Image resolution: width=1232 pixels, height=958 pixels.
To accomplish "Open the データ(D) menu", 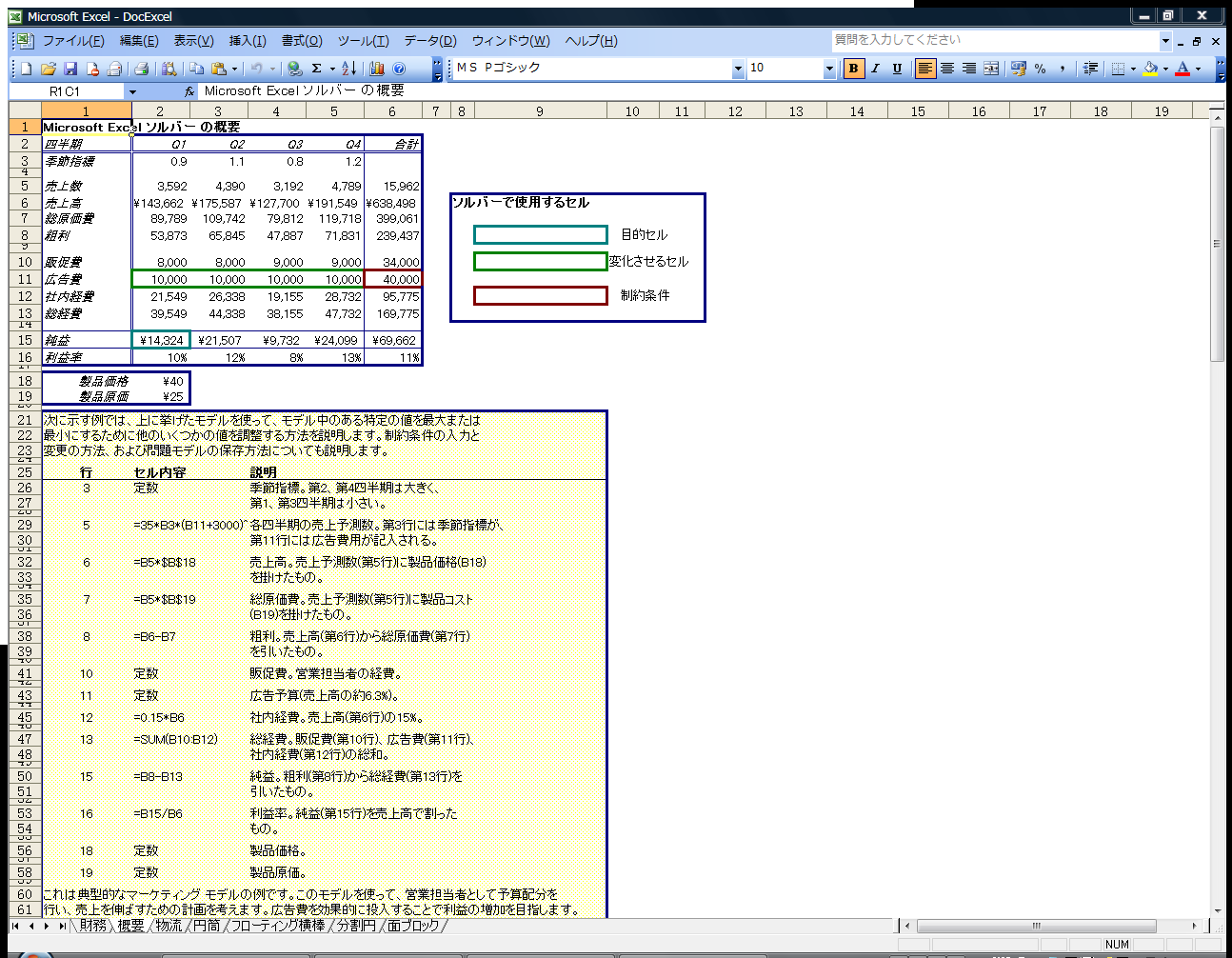I will coord(430,41).
